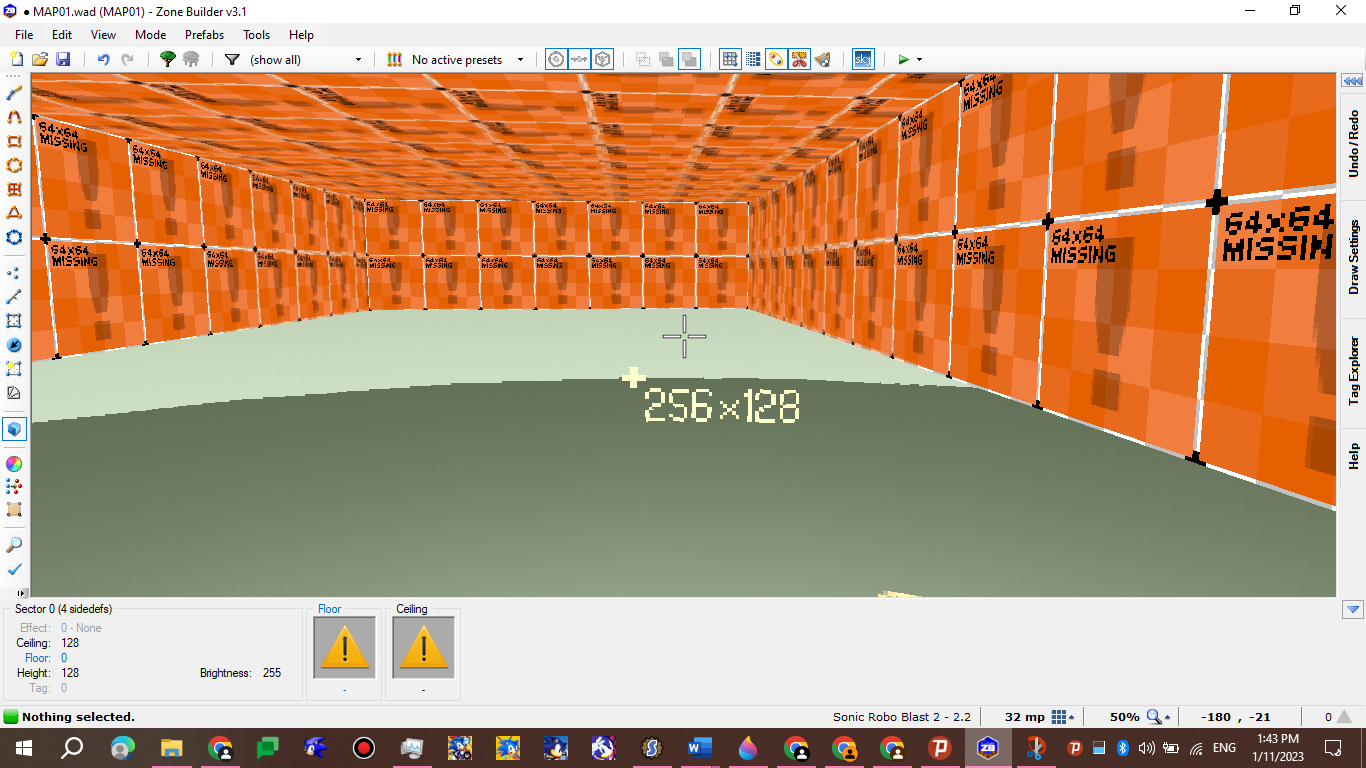This screenshot has width=1366, height=768.
Task: Toggle the cube-outline toolbar button
Action: [603, 59]
